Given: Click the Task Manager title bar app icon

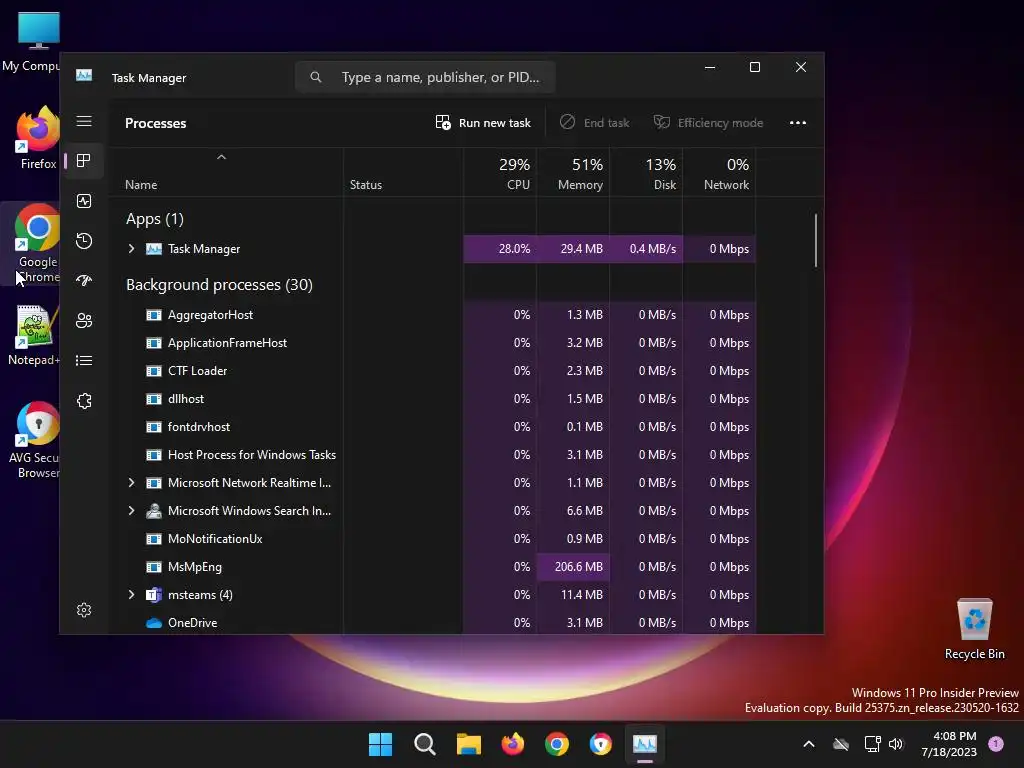Looking at the screenshot, I should pyautogui.click(x=84, y=76).
